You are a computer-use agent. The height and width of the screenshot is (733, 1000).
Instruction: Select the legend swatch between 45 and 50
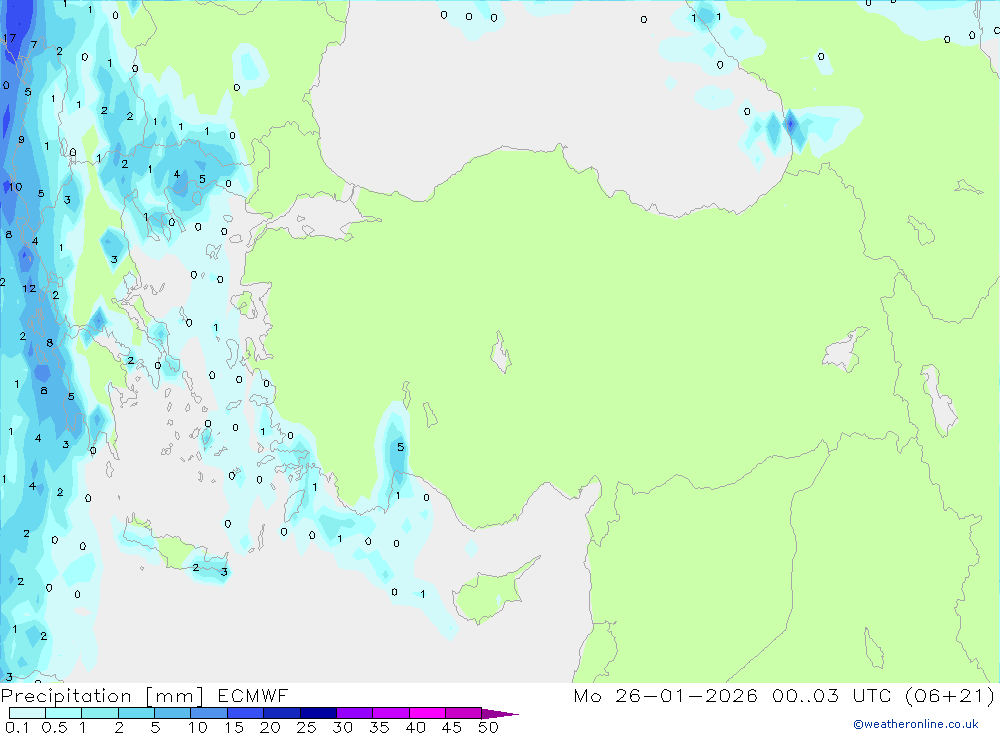tap(463, 713)
